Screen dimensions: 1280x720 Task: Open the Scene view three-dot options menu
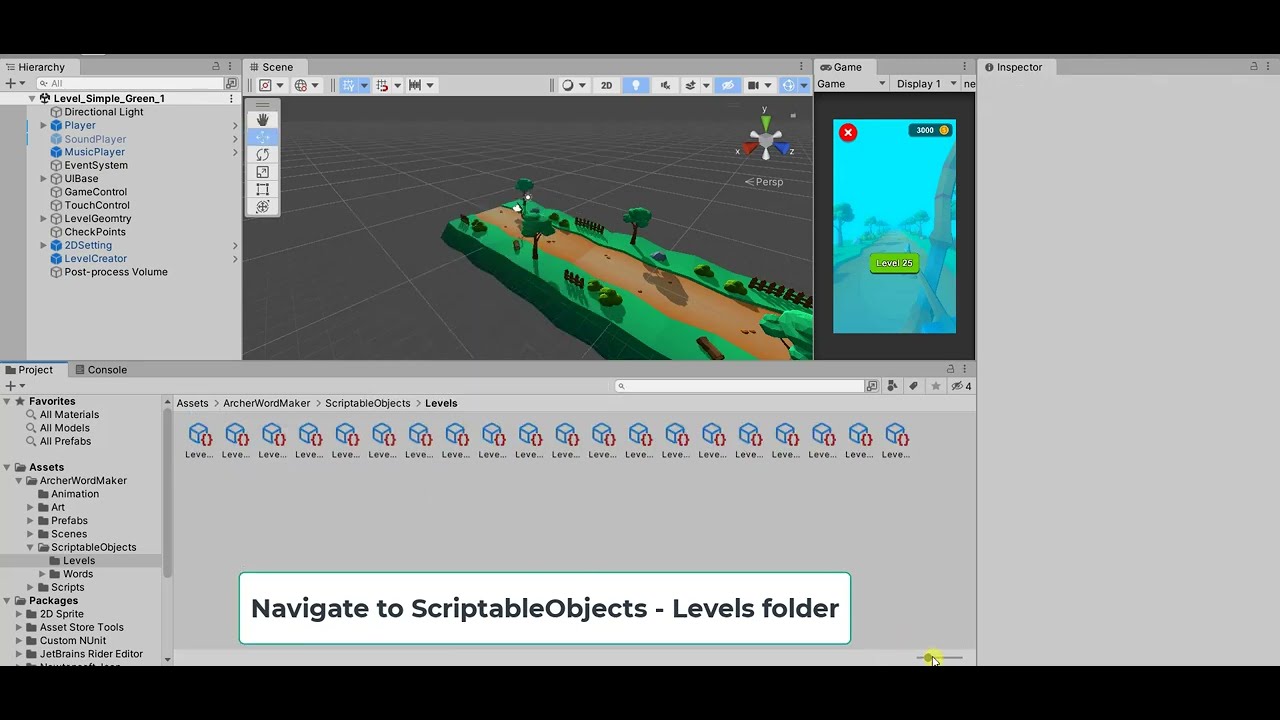tap(801, 67)
